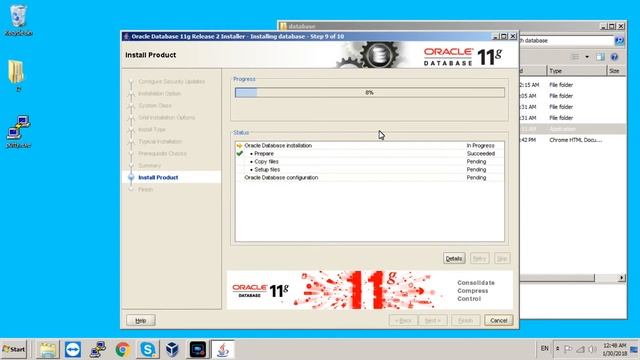
Task: Select Install Product step in sidebar
Action: [x=158, y=178]
